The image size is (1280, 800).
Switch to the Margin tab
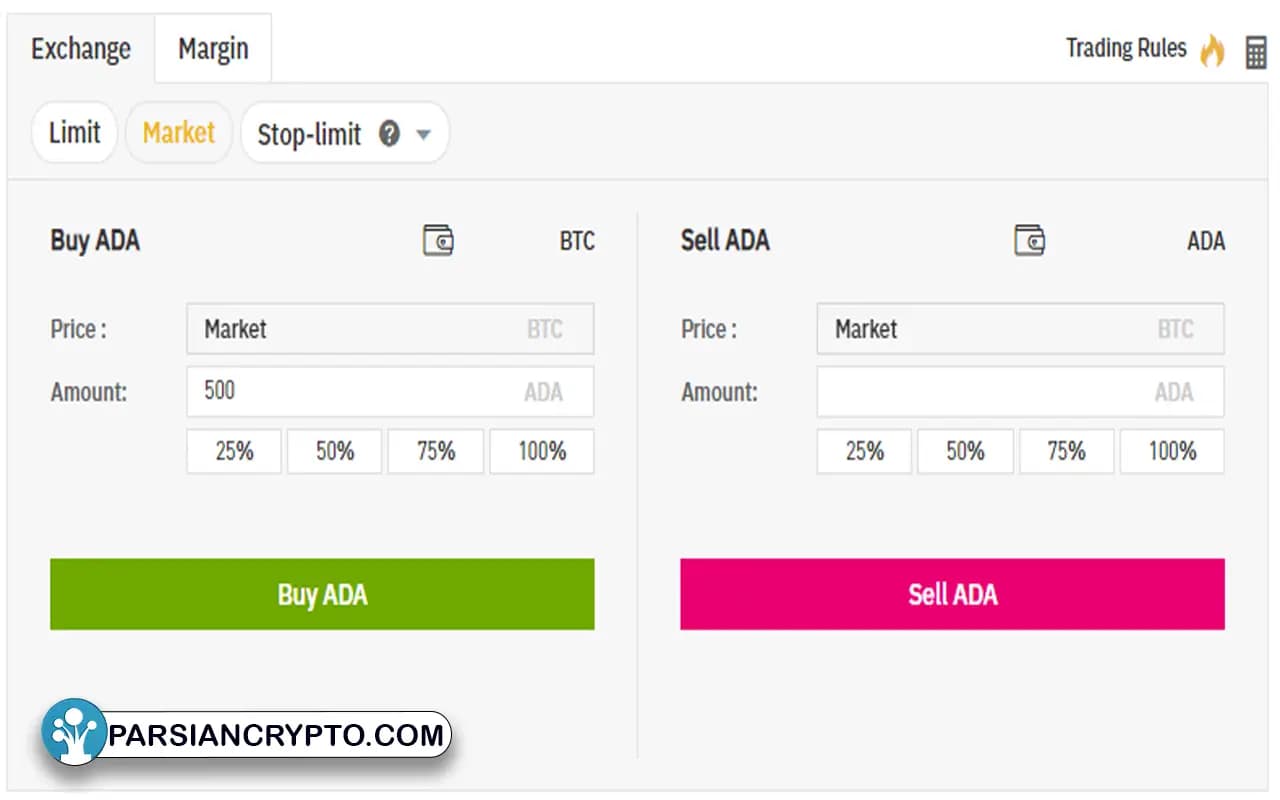(x=213, y=49)
